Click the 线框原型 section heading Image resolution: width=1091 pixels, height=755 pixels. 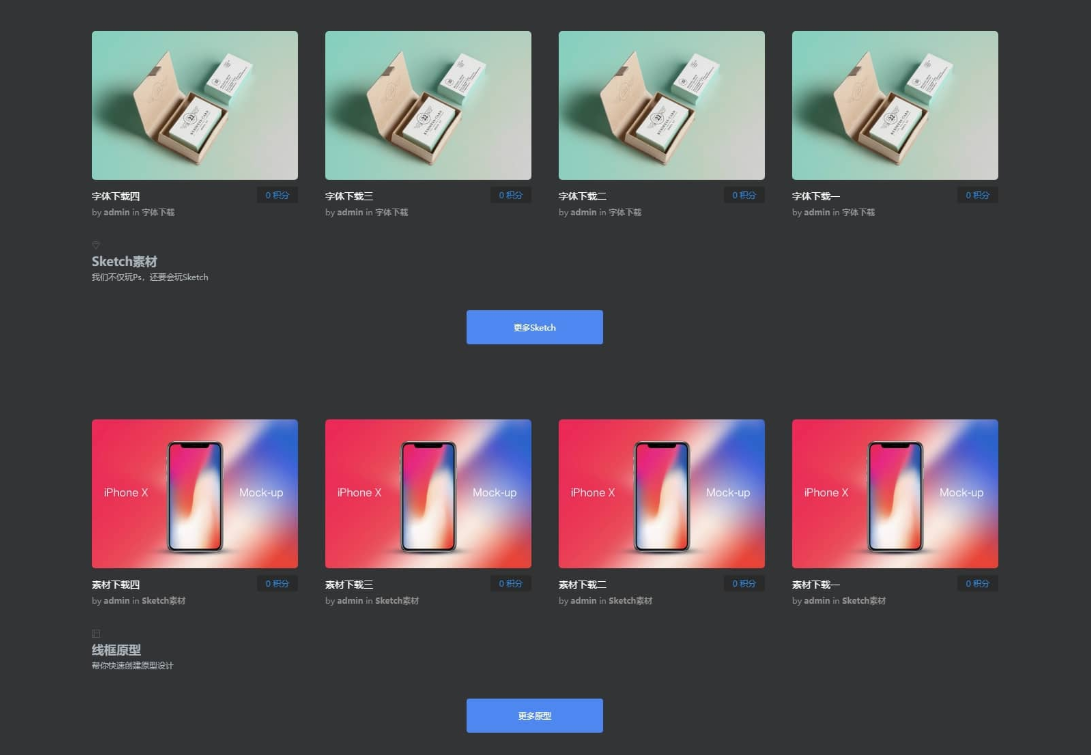point(116,650)
